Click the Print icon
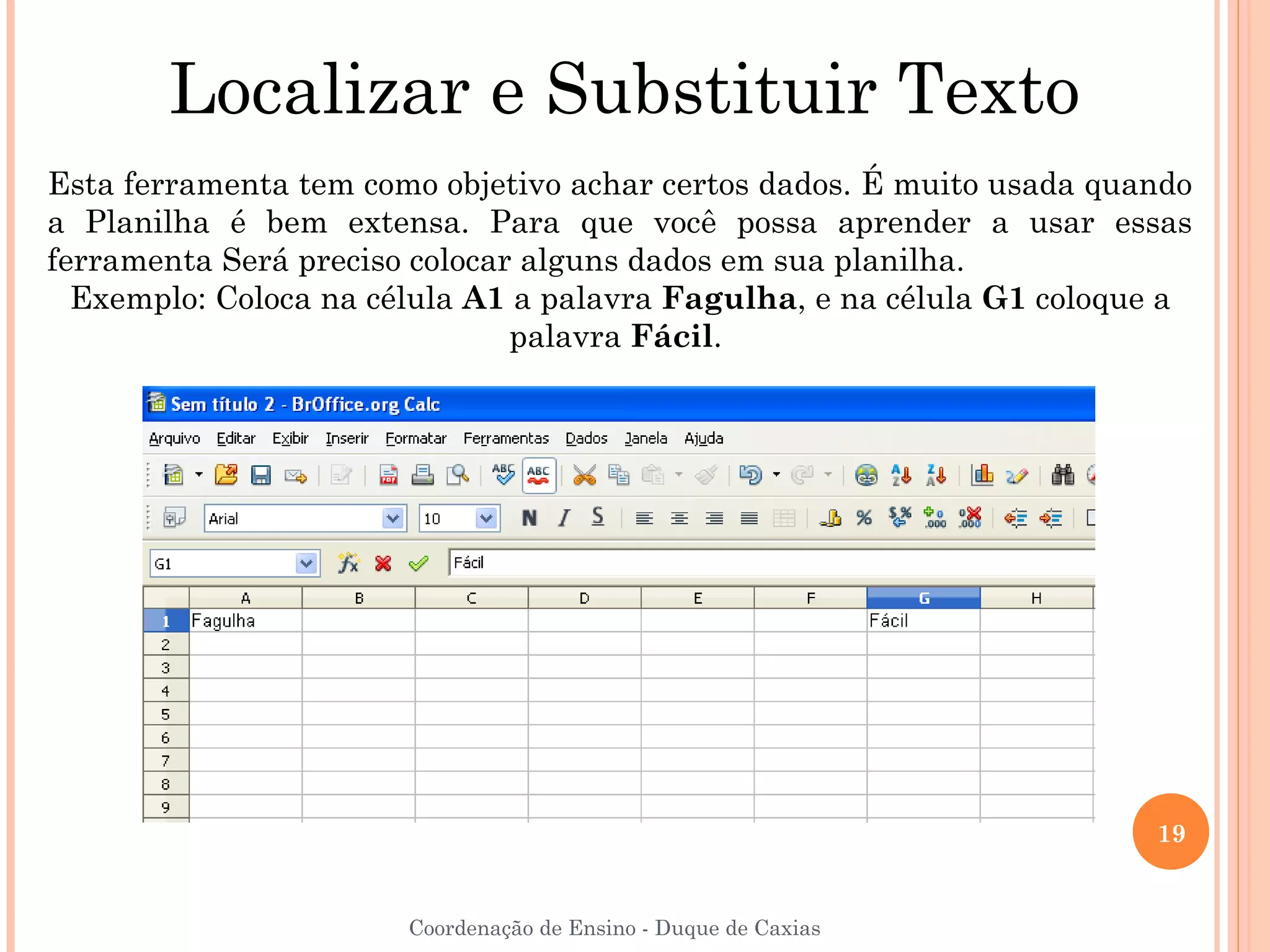 click(x=423, y=475)
